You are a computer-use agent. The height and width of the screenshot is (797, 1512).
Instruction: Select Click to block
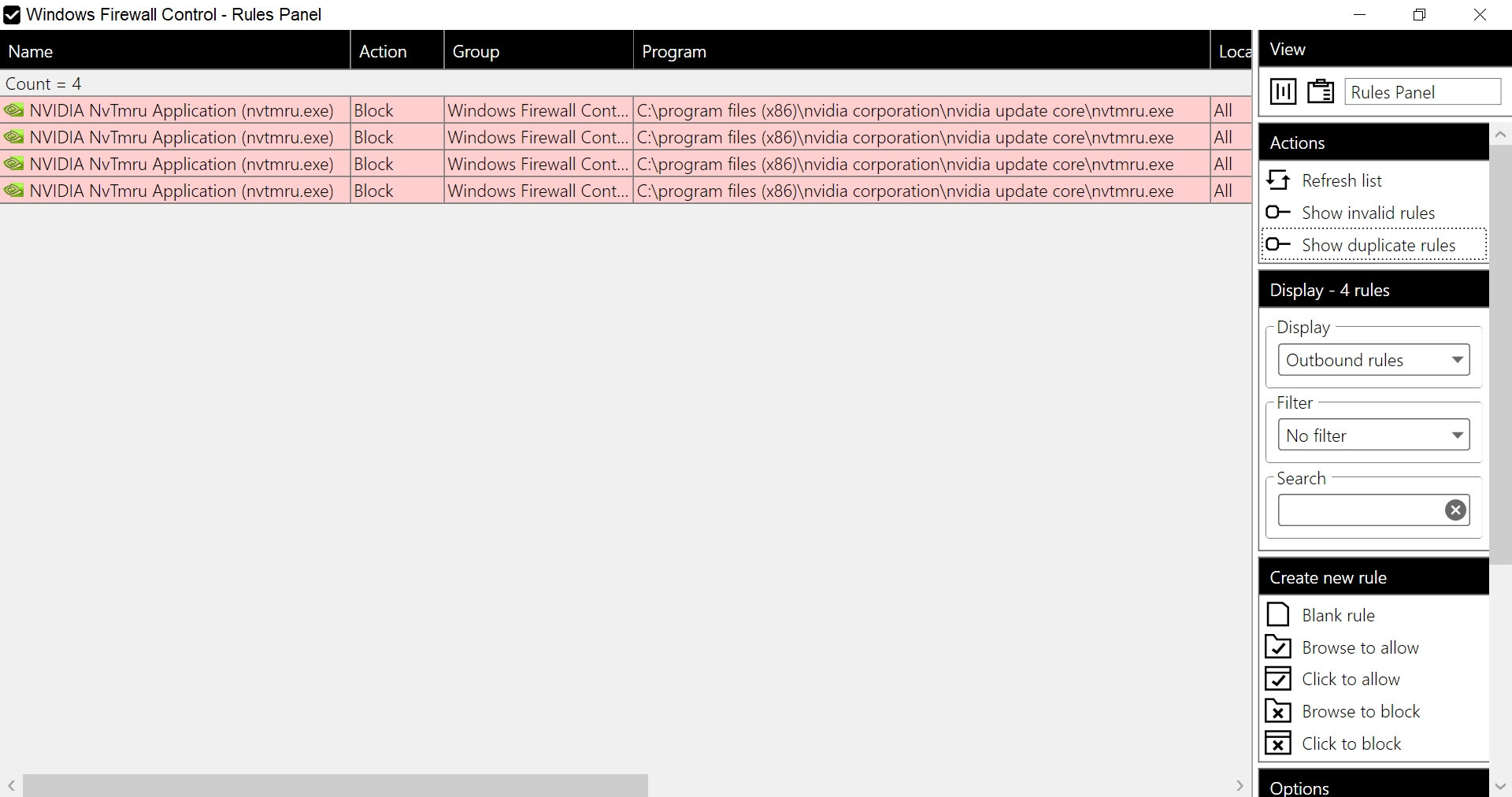pyautogui.click(x=1374, y=743)
